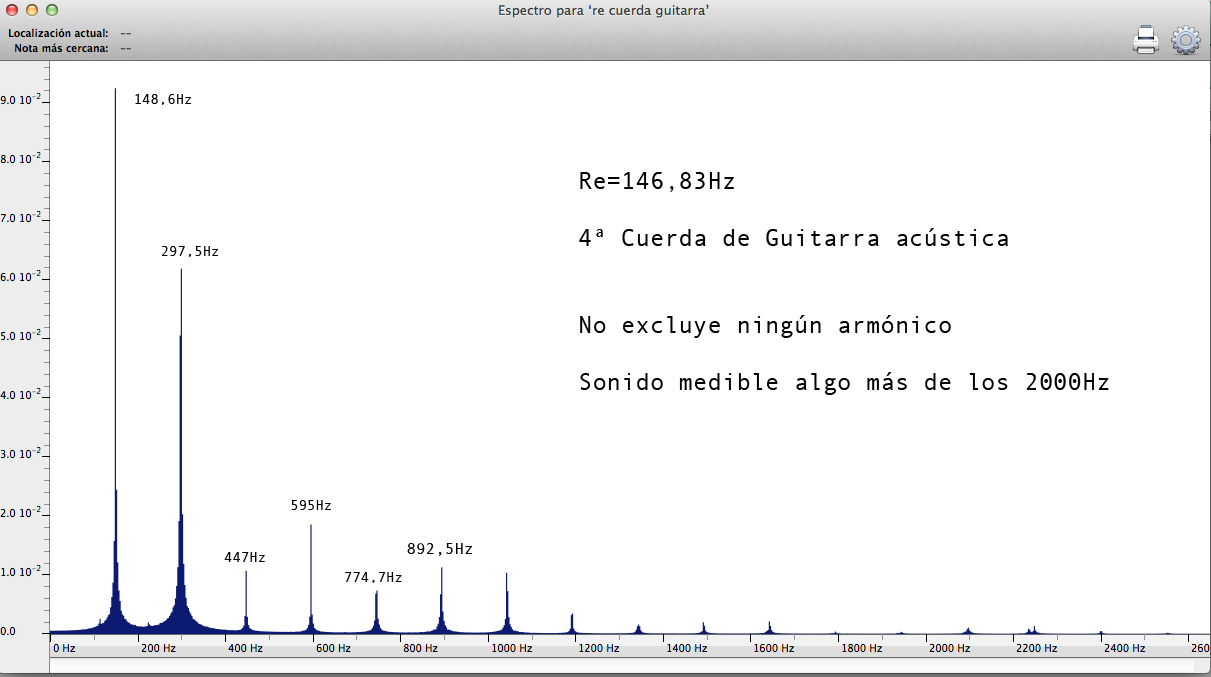Image resolution: width=1211 pixels, height=677 pixels.
Task: Zoom the window using the green button
Action: tap(50, 10)
